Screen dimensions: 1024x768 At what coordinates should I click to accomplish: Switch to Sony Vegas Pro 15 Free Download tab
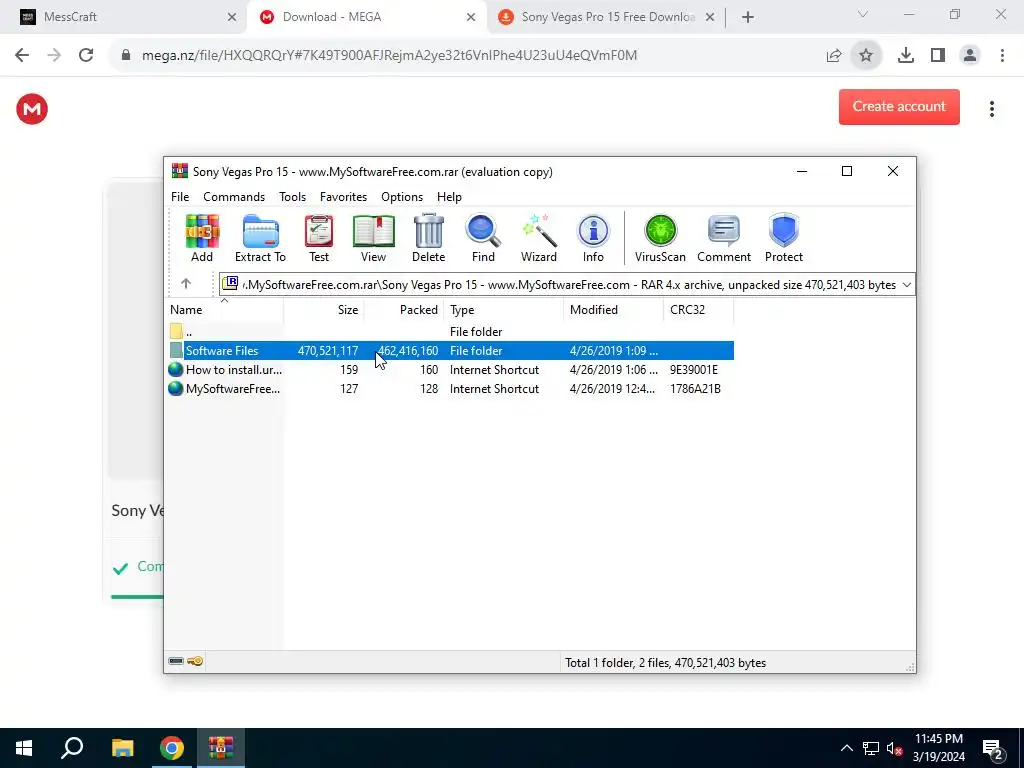[x=607, y=17]
